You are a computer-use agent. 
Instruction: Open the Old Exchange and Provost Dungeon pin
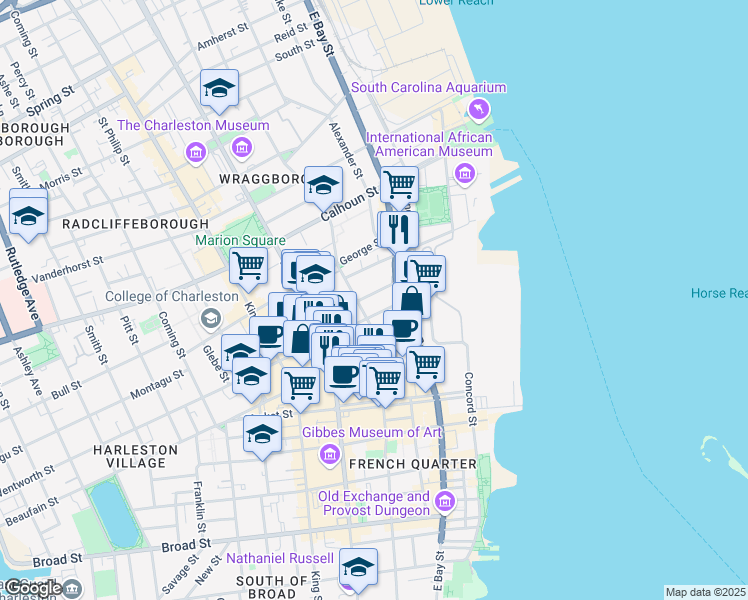click(x=445, y=501)
